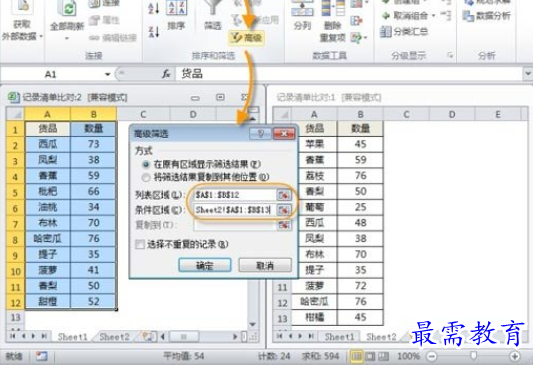Go to last sheet in left workbook
The height and width of the screenshot is (365, 533).
(44, 336)
